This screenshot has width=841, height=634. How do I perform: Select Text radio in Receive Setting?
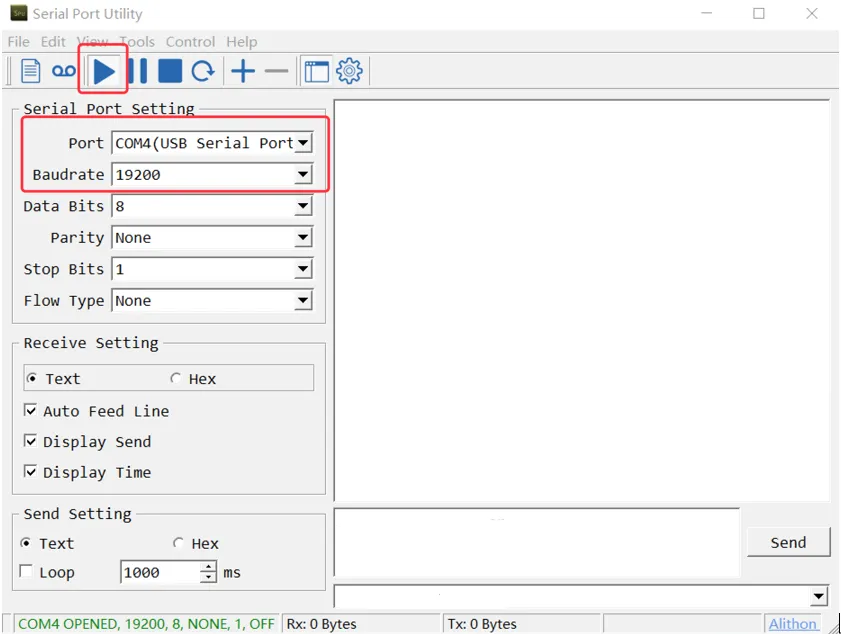32,378
